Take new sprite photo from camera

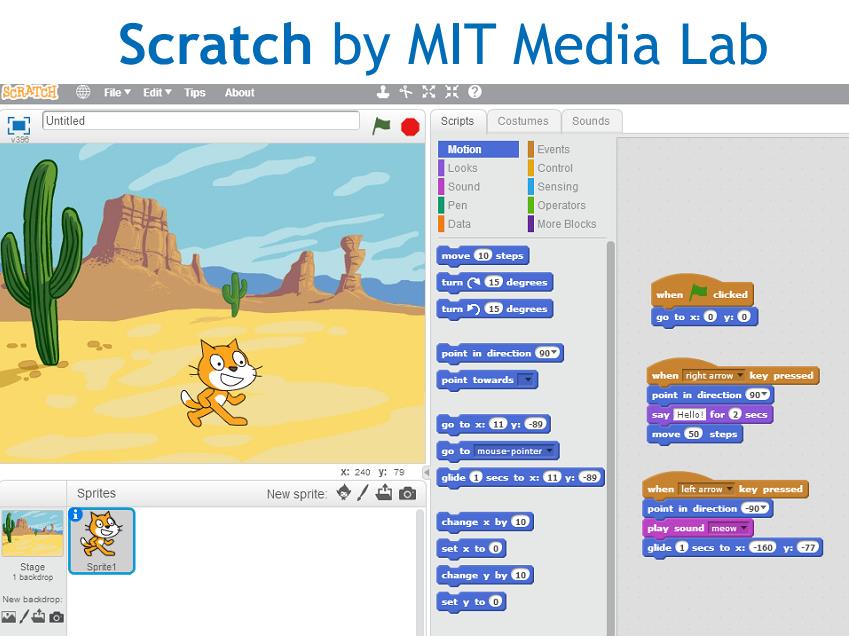pos(408,493)
